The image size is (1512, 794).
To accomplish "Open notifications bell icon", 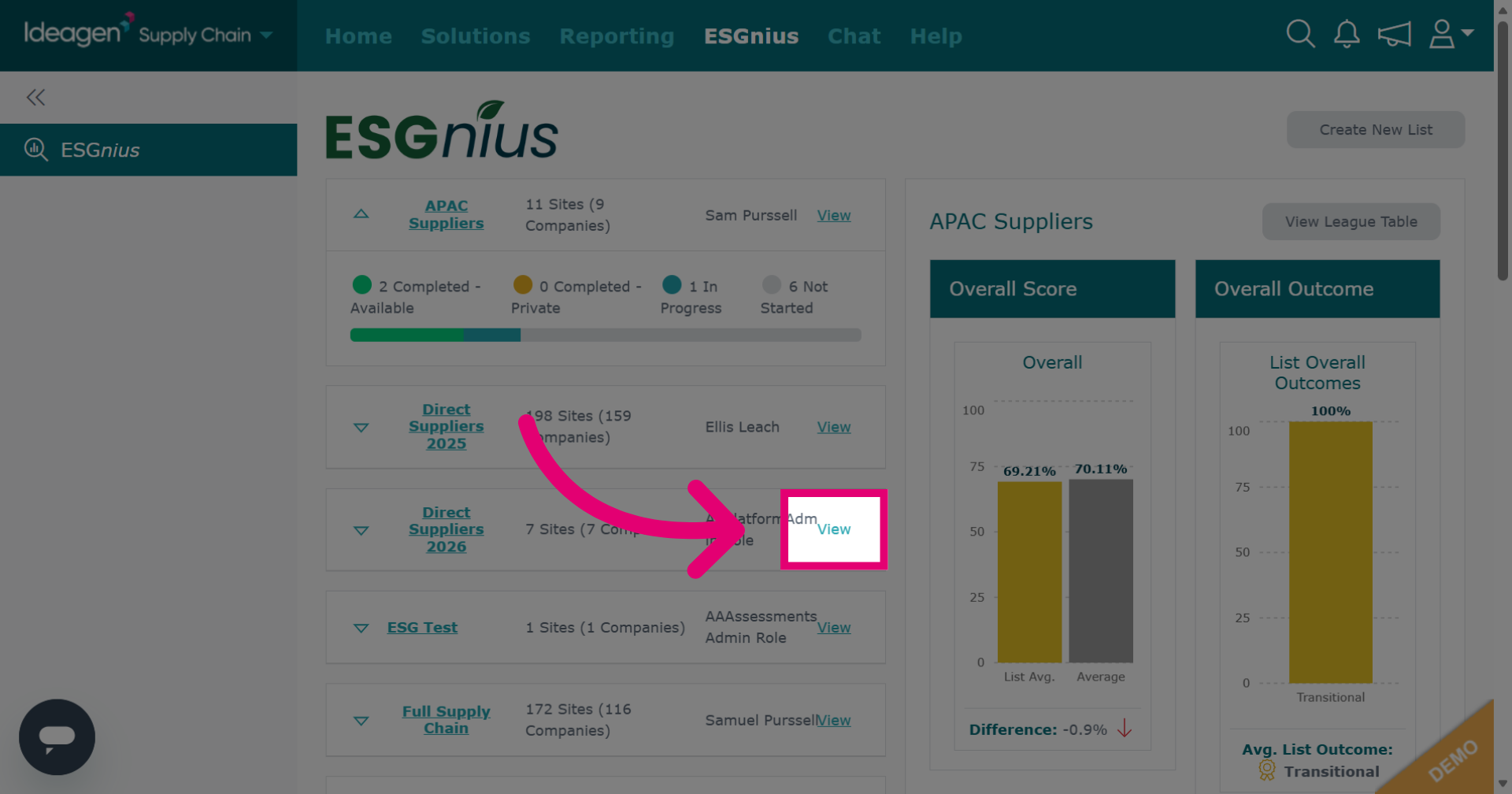I will (1347, 34).
